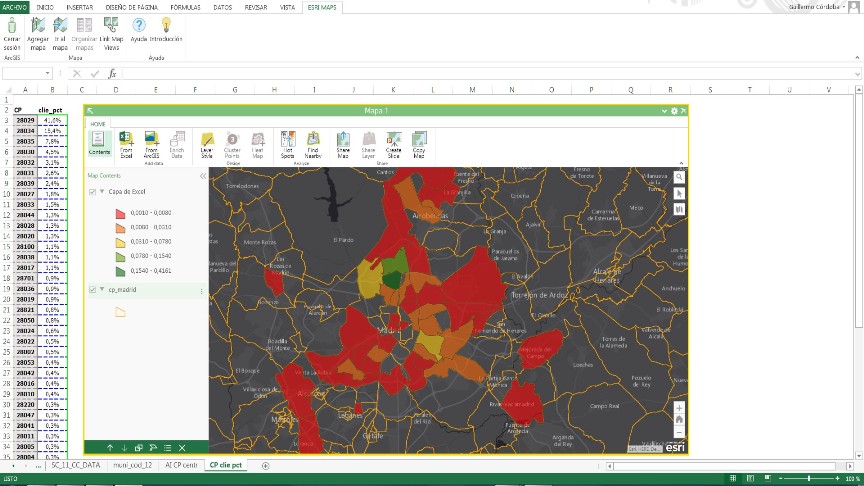Switch to the DATOS ribbon tab

[x=223, y=7]
